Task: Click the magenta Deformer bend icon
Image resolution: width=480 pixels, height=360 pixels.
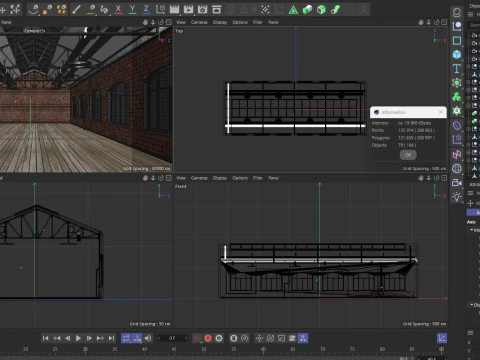Action: pyautogui.click(x=457, y=154)
